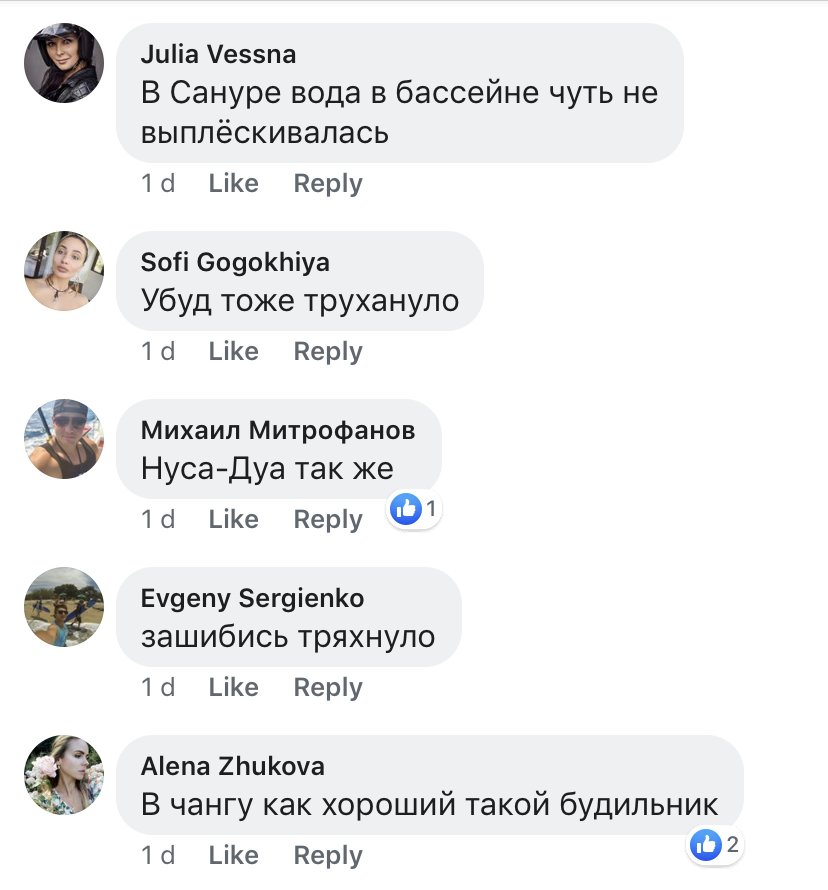This screenshot has width=828, height=890.
Task: Click the Evgeny Sergienko name link
Action: (x=252, y=598)
